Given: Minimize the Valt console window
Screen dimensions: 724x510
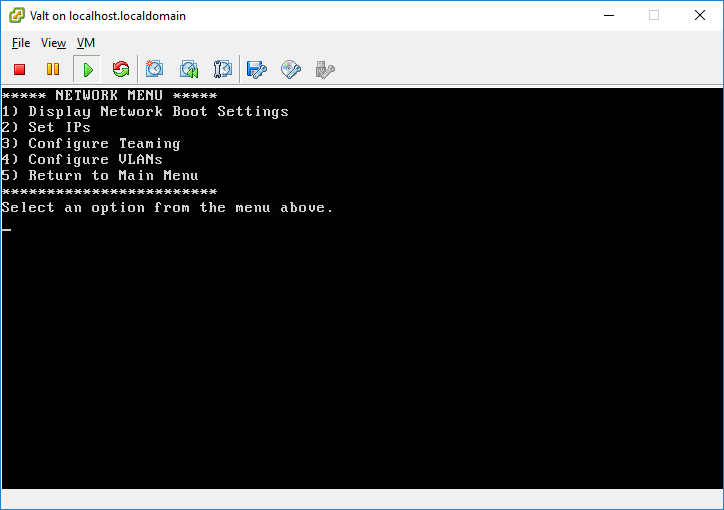Looking at the screenshot, I should coord(609,15).
